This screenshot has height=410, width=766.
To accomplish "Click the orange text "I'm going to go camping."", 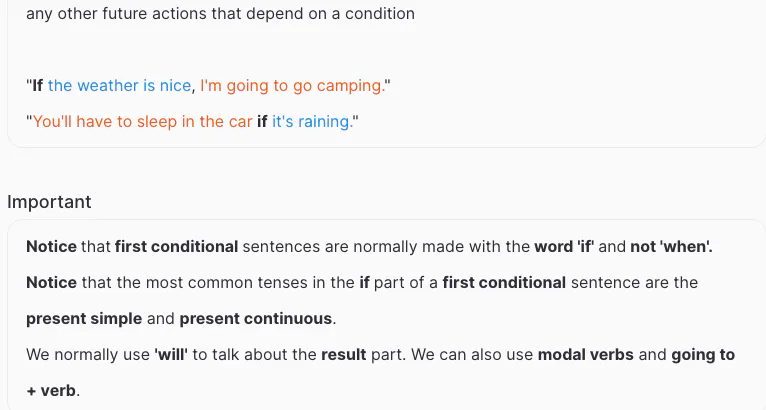I will point(292,86).
